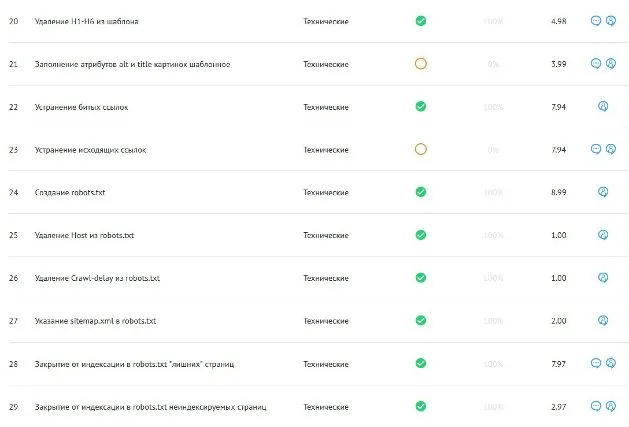Open assignee icon for task 29
Viewport: 629px width, 427px height.
coord(611,406)
